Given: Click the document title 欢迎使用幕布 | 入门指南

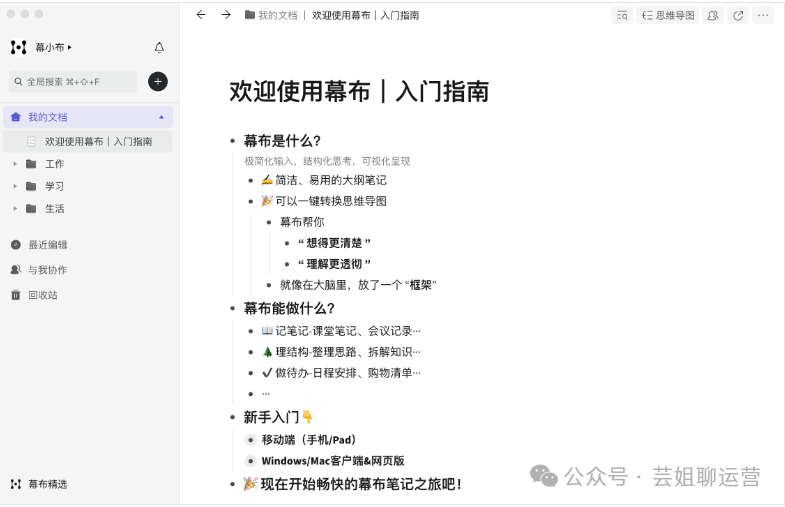Looking at the screenshot, I should [359, 92].
